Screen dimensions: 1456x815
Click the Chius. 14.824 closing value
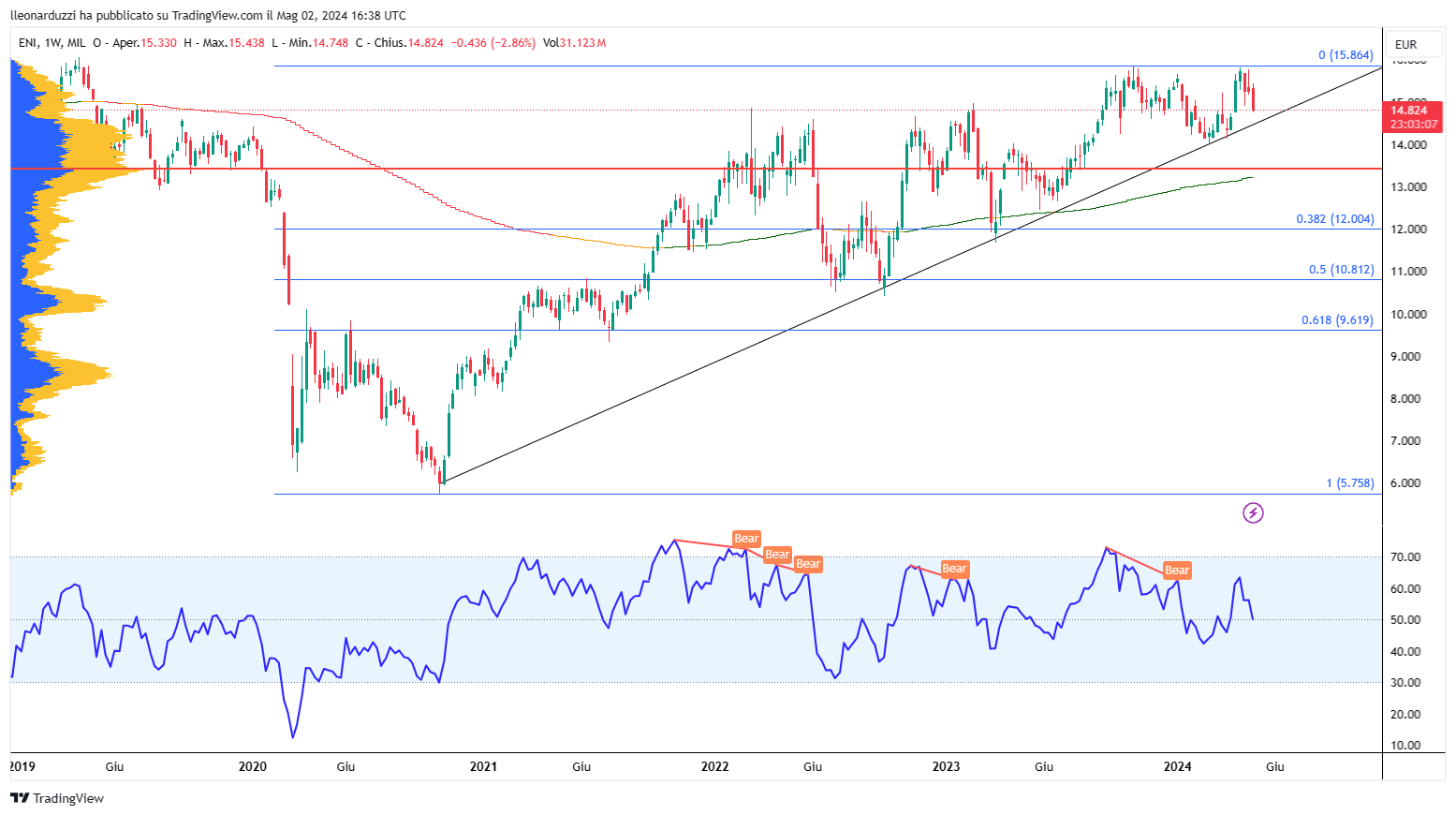pyautogui.click(x=399, y=43)
